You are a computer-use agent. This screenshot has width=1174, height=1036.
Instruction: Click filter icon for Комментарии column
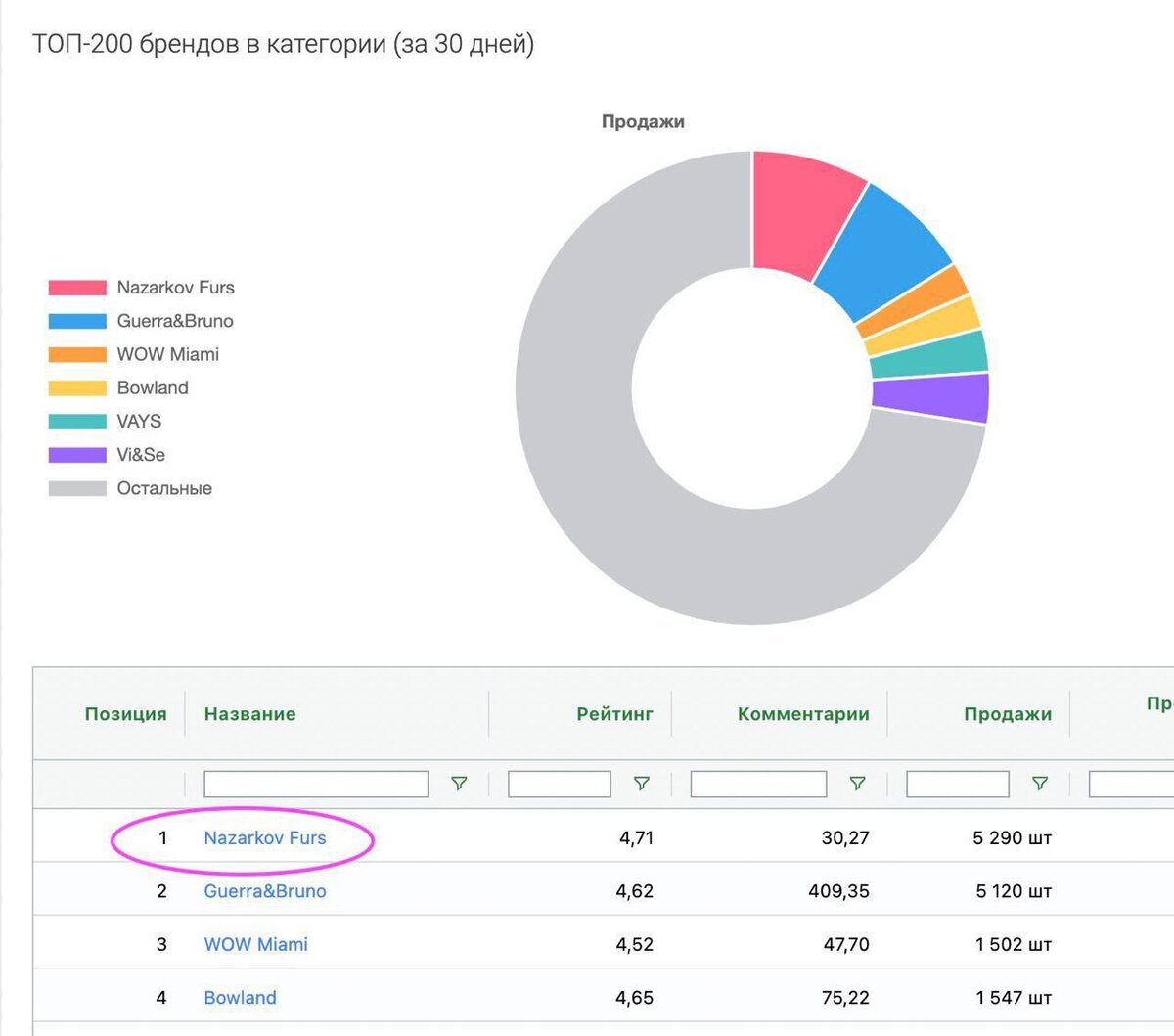857,784
